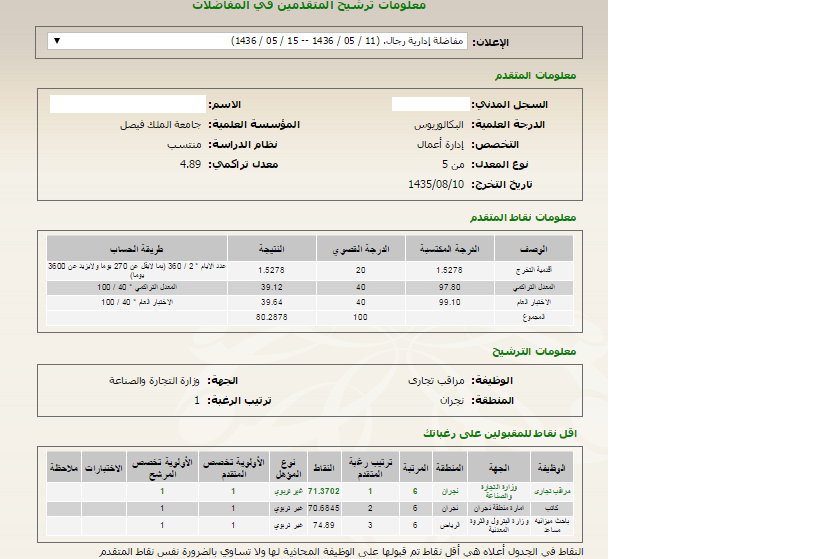Image resolution: width=819 pixels, height=559 pixels.
Task: Click the result value 39.12
Action: point(272,287)
